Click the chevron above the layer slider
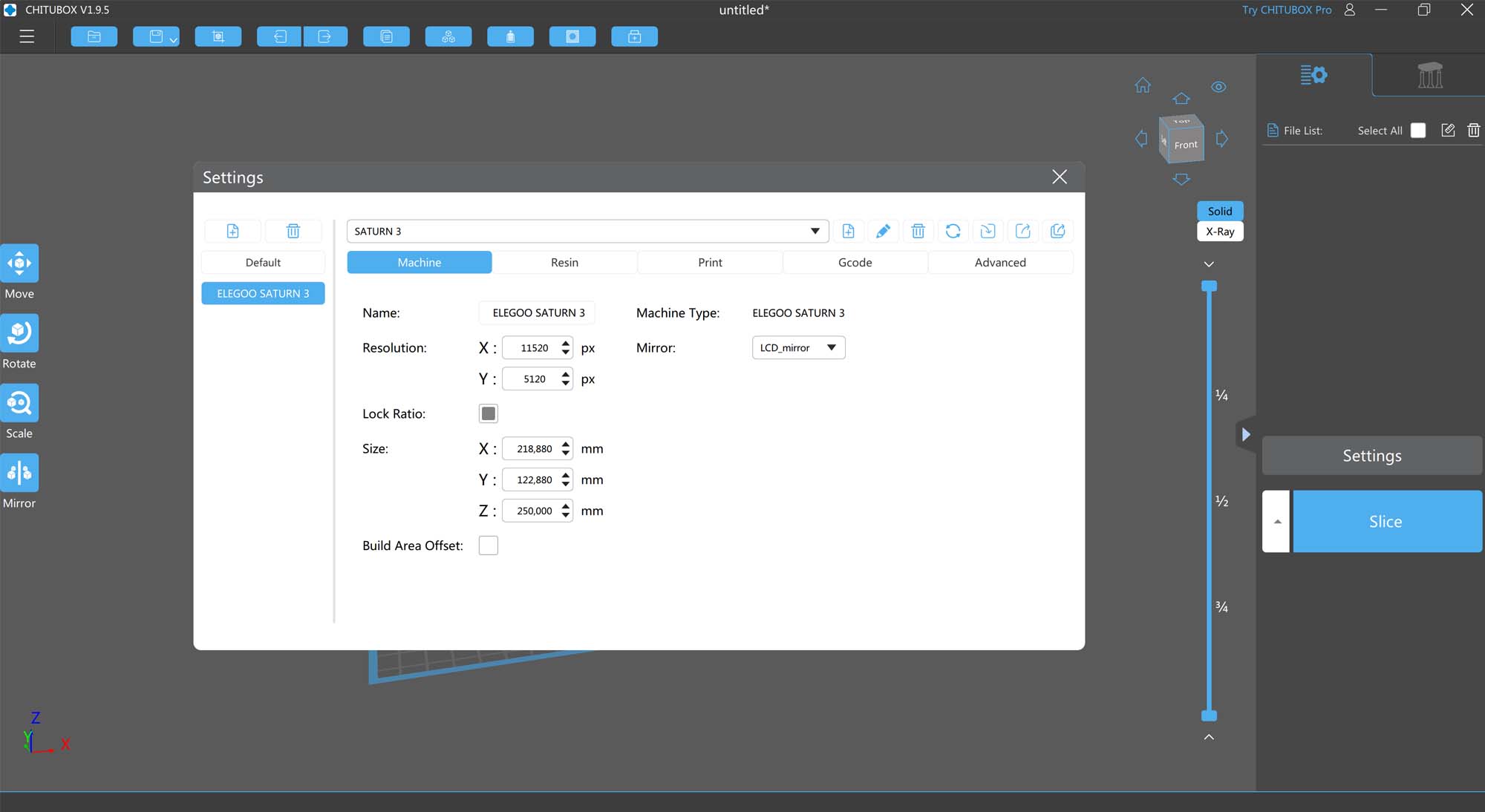The width and height of the screenshot is (1485, 812). 1209,263
